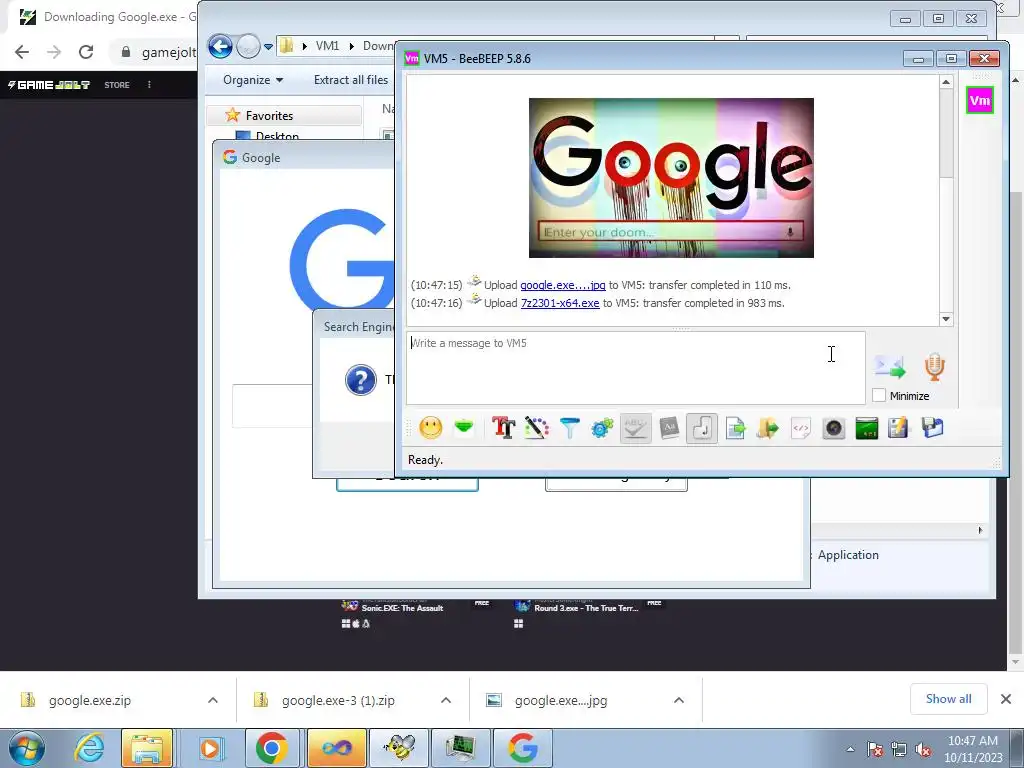This screenshot has width=1024, height=768.
Task: Switch to Google app on taskbar
Action: 523,748
